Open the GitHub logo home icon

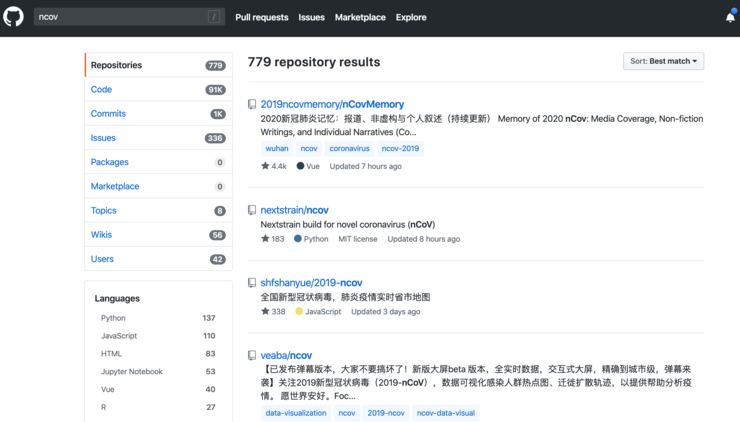(13, 17)
